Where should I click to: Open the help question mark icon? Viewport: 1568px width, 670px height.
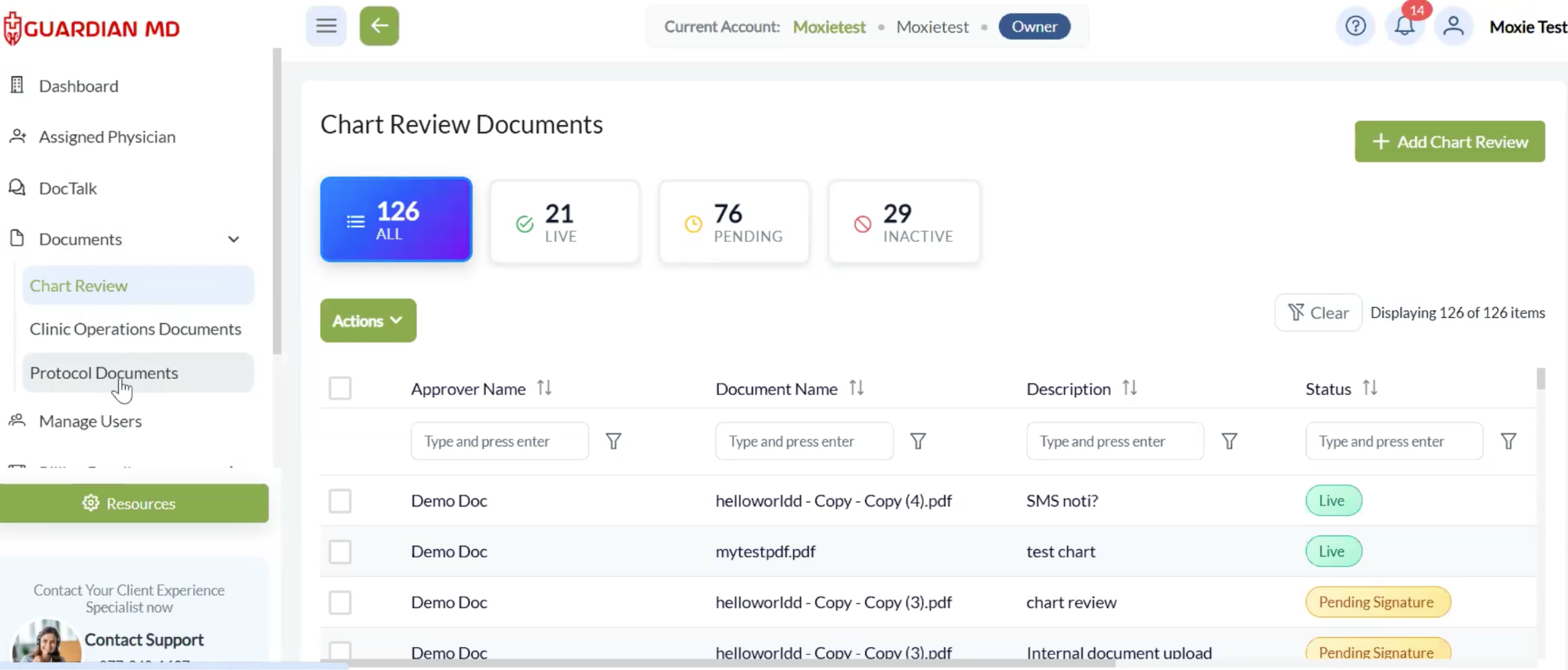pyautogui.click(x=1355, y=27)
